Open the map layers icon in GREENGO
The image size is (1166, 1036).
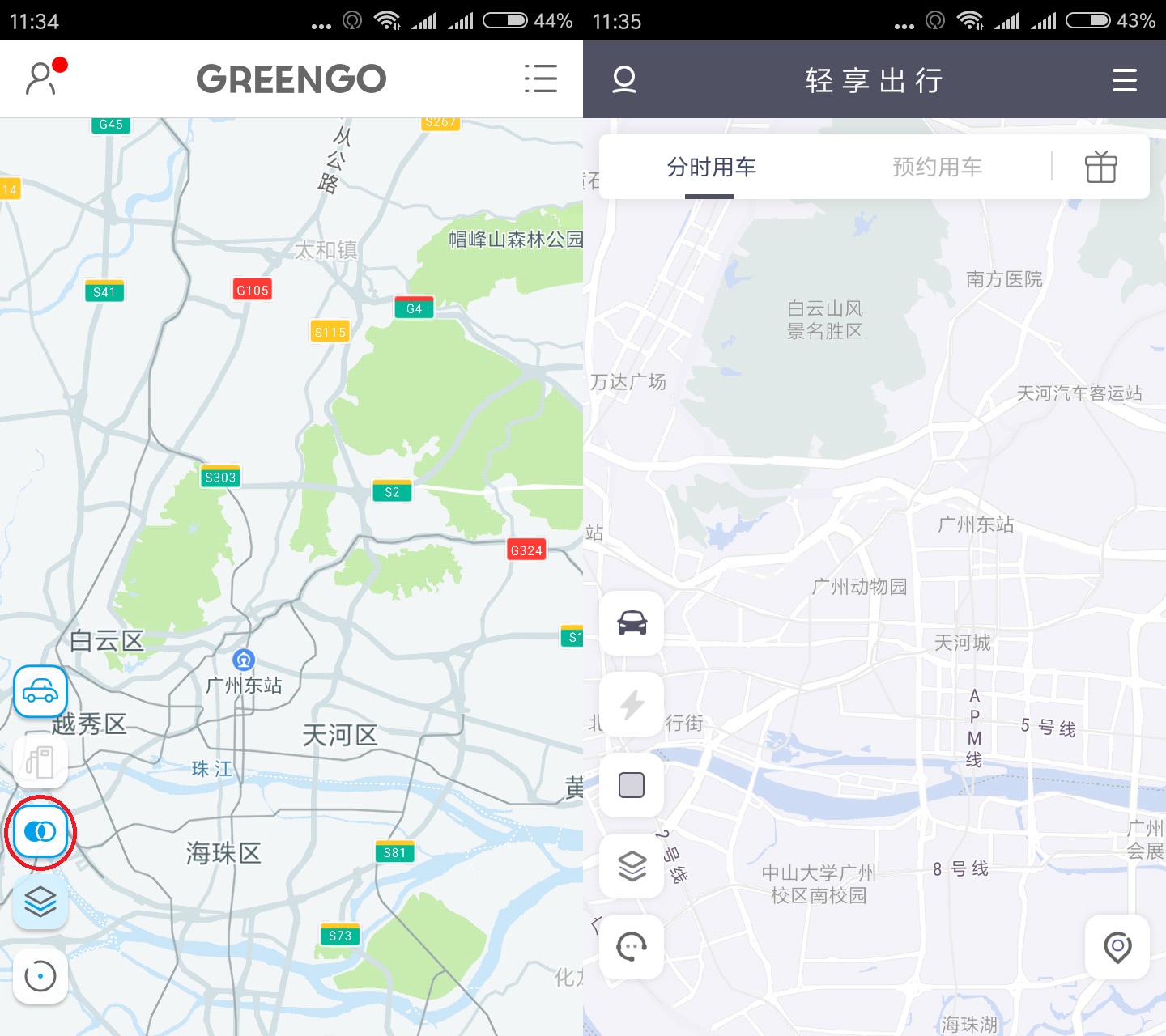coord(40,901)
